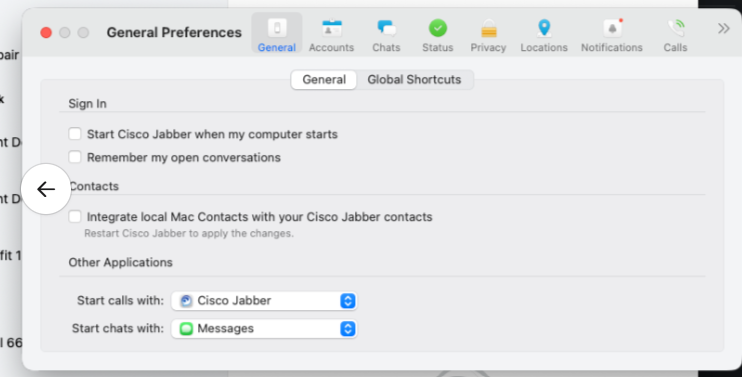
Task: Click the Contacts section heading
Action: 94,186
